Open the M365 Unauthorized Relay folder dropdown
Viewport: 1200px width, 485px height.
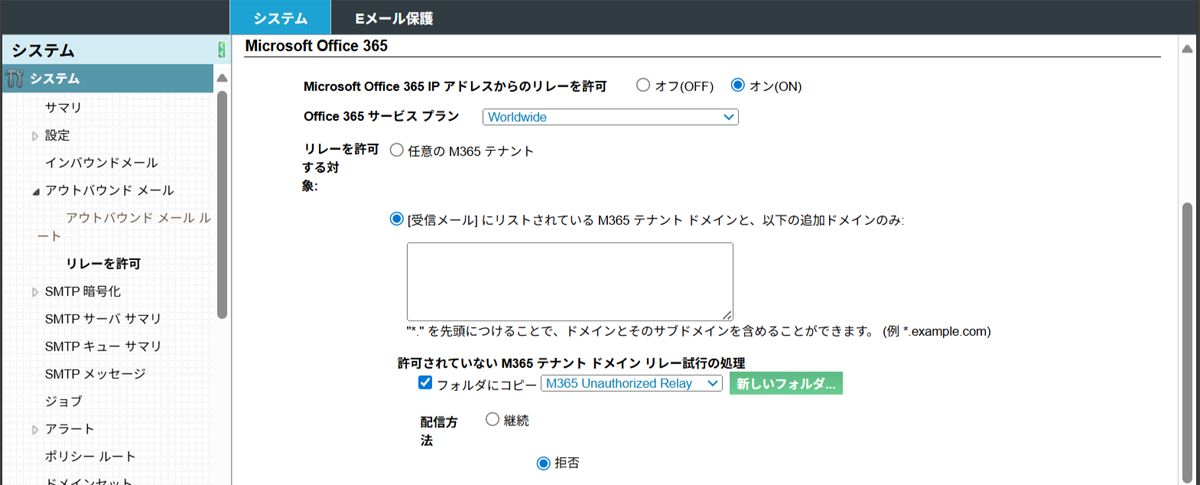[630, 384]
